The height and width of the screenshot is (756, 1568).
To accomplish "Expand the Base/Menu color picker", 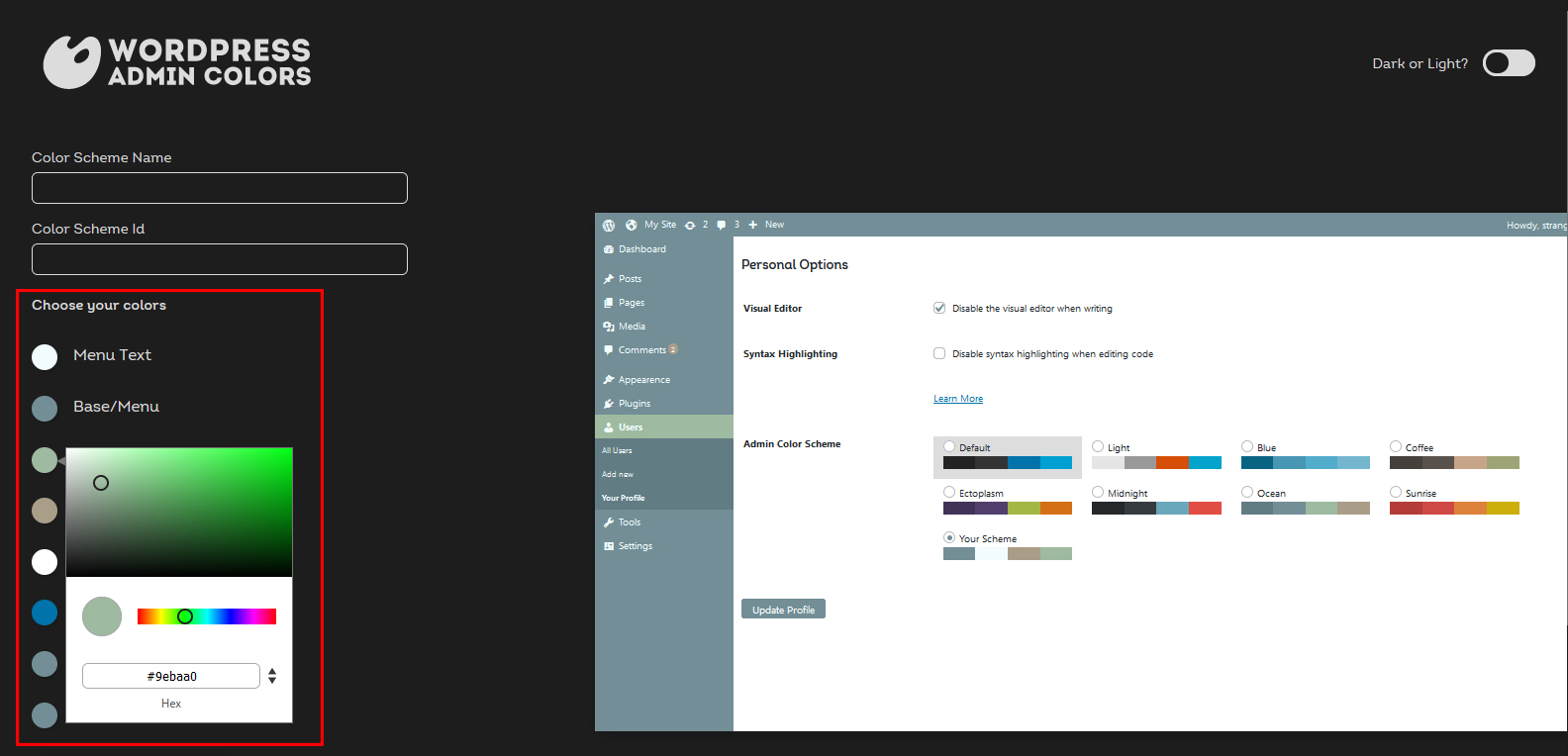I will point(45,409).
